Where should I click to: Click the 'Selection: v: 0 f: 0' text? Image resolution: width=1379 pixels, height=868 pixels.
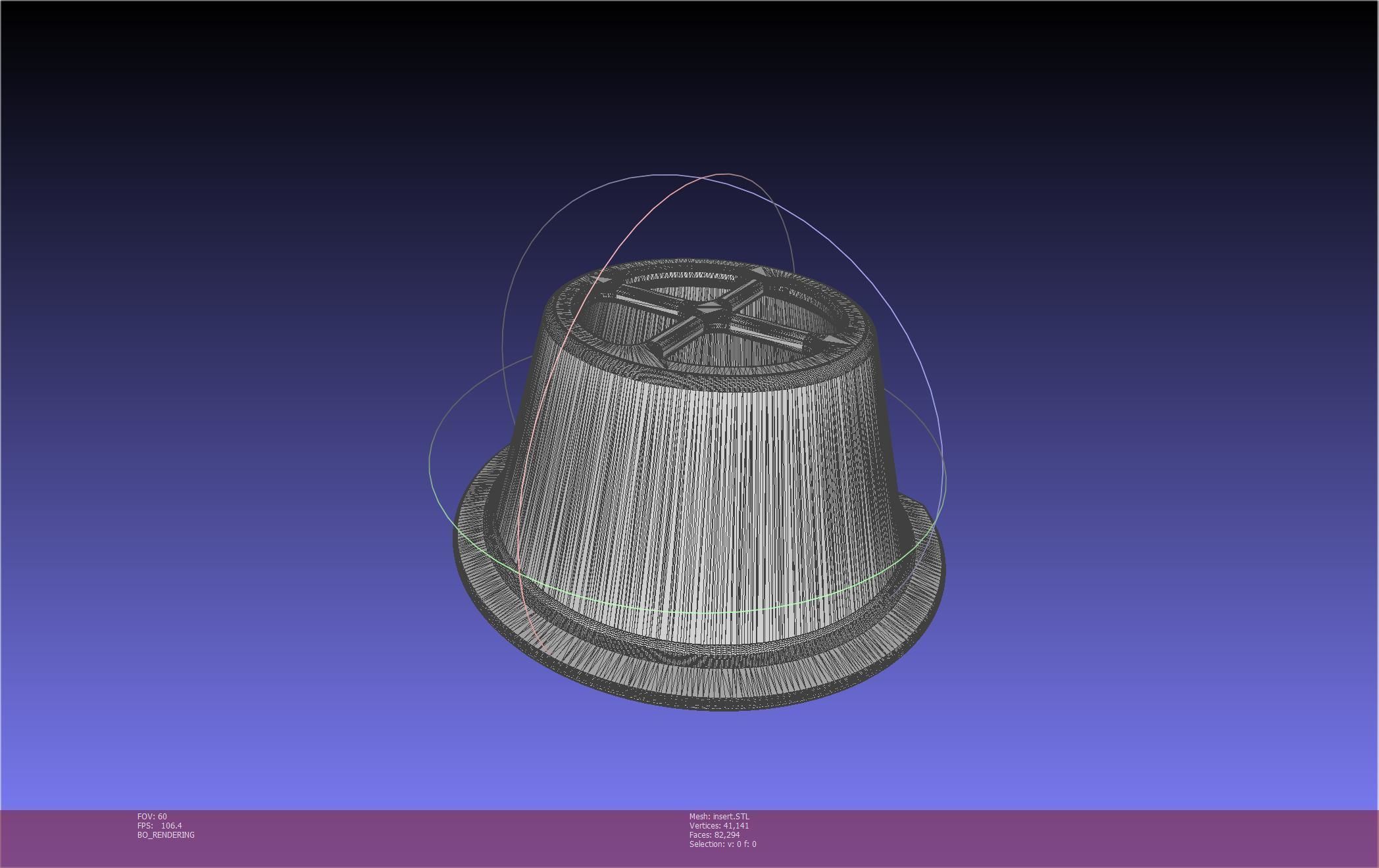coord(722,844)
